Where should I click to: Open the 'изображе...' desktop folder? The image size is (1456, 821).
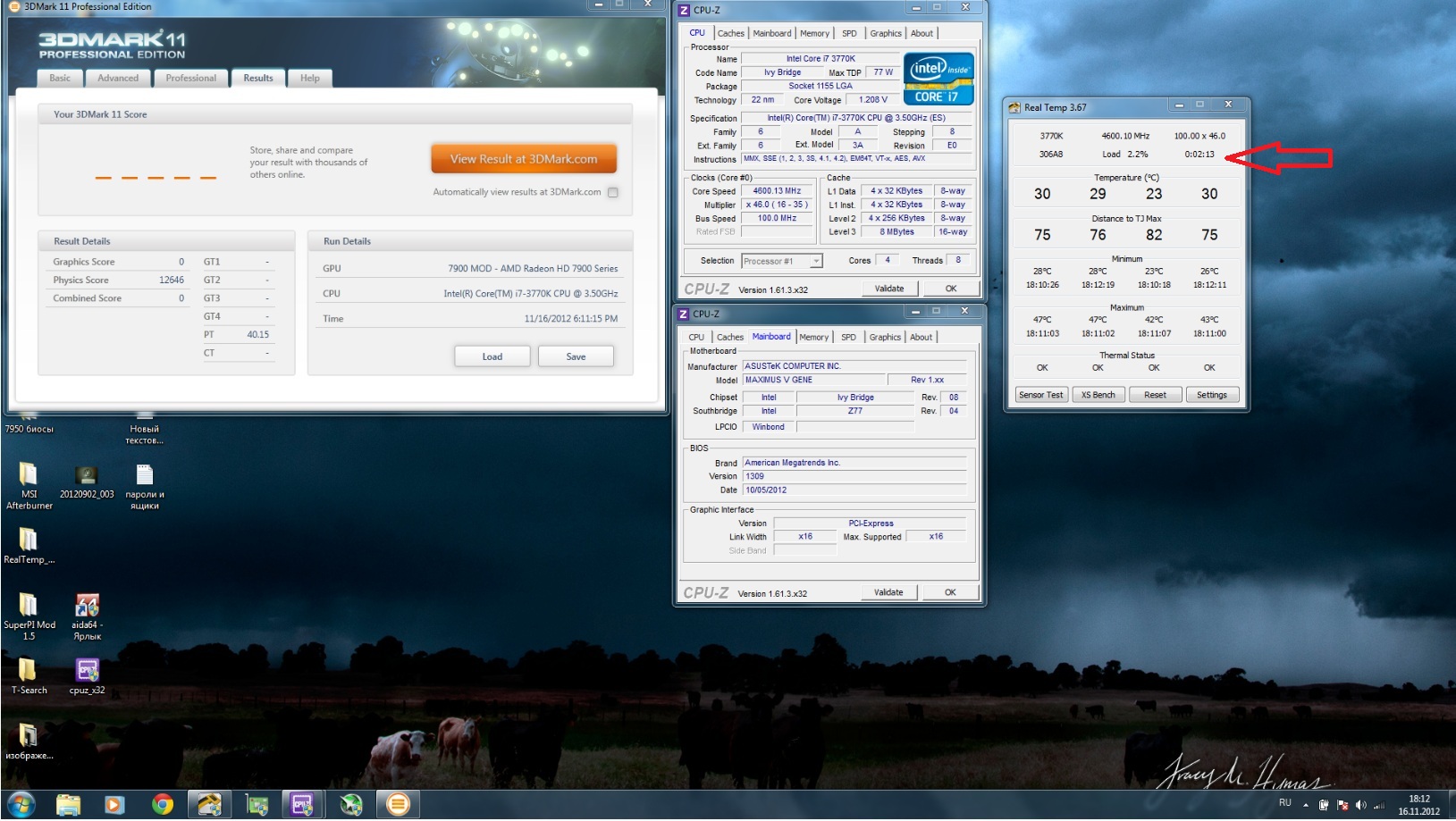(29, 741)
